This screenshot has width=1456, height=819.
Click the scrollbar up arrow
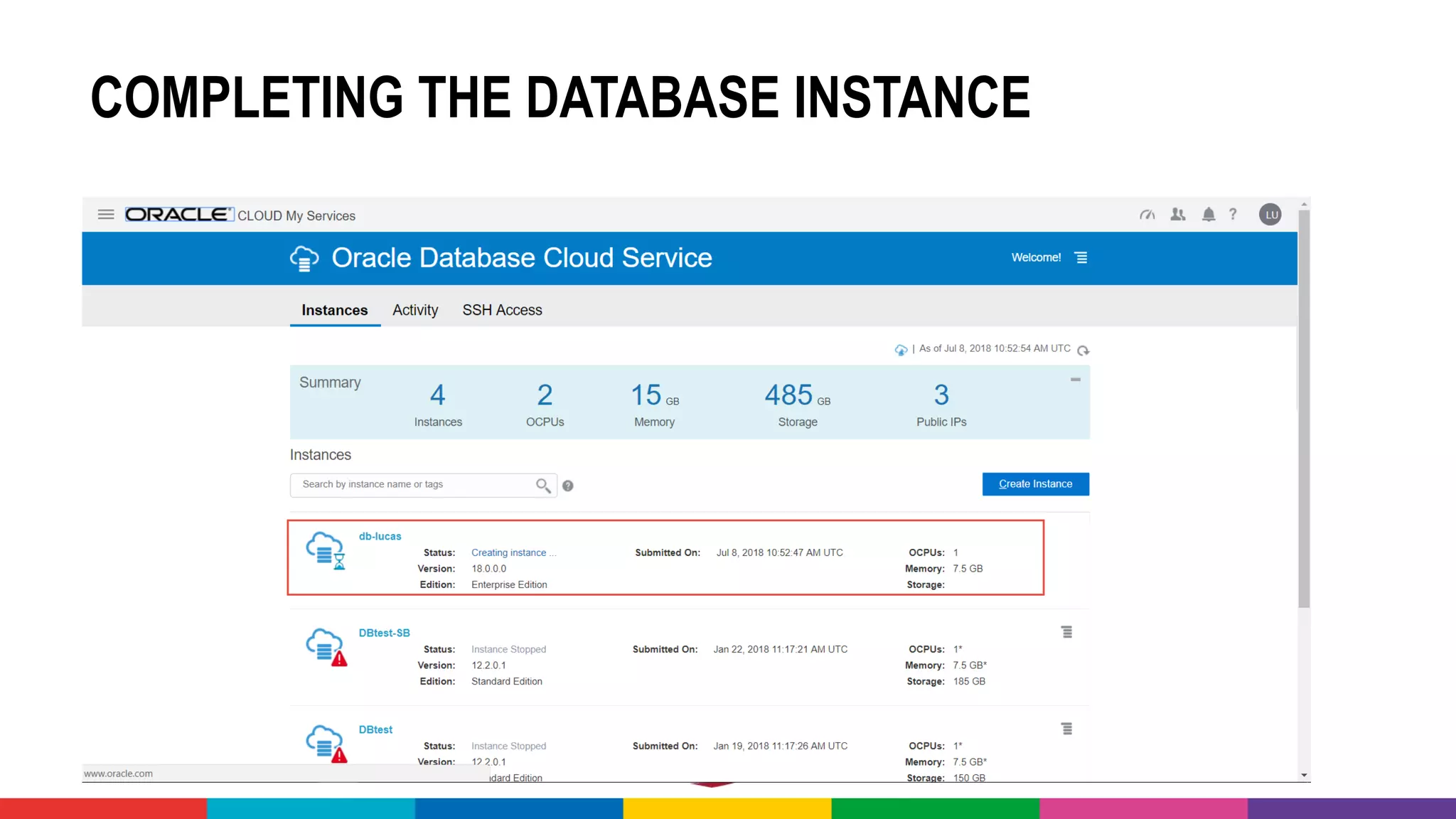pyautogui.click(x=1304, y=204)
